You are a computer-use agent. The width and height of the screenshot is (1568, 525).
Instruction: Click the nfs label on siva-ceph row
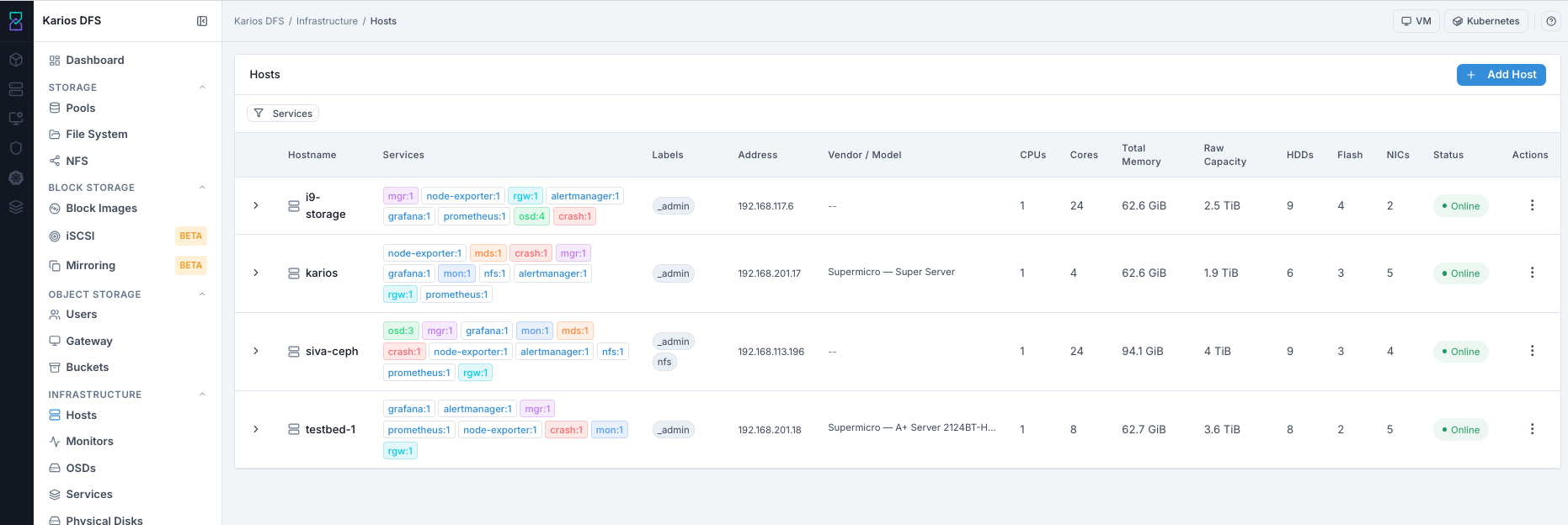point(664,362)
